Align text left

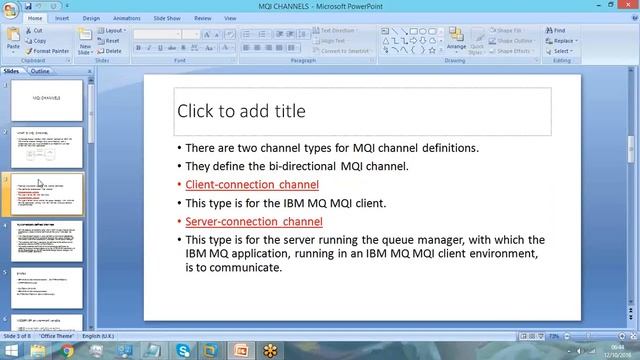pos(246,48)
